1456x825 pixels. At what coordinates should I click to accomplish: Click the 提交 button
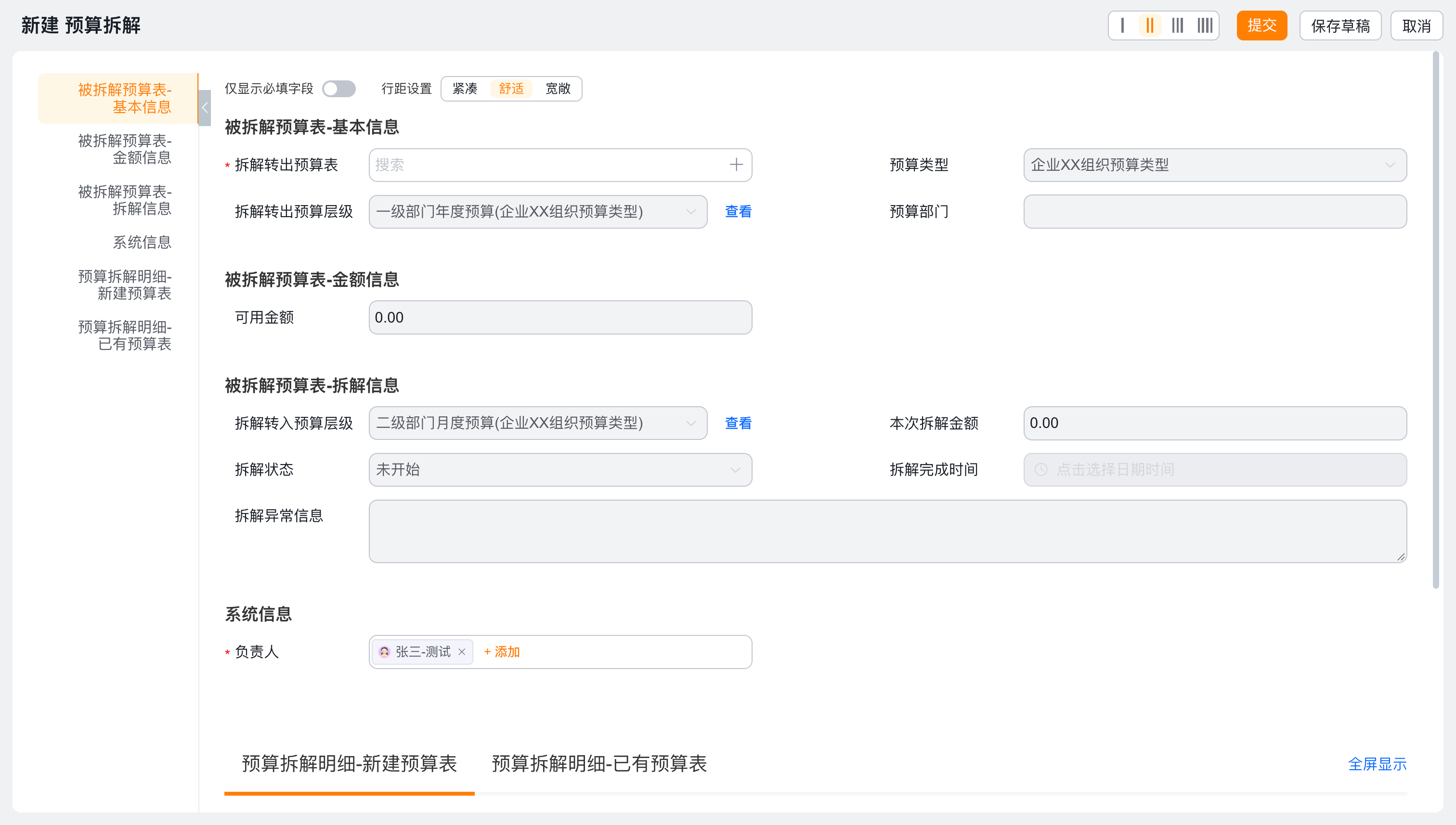1262,26
